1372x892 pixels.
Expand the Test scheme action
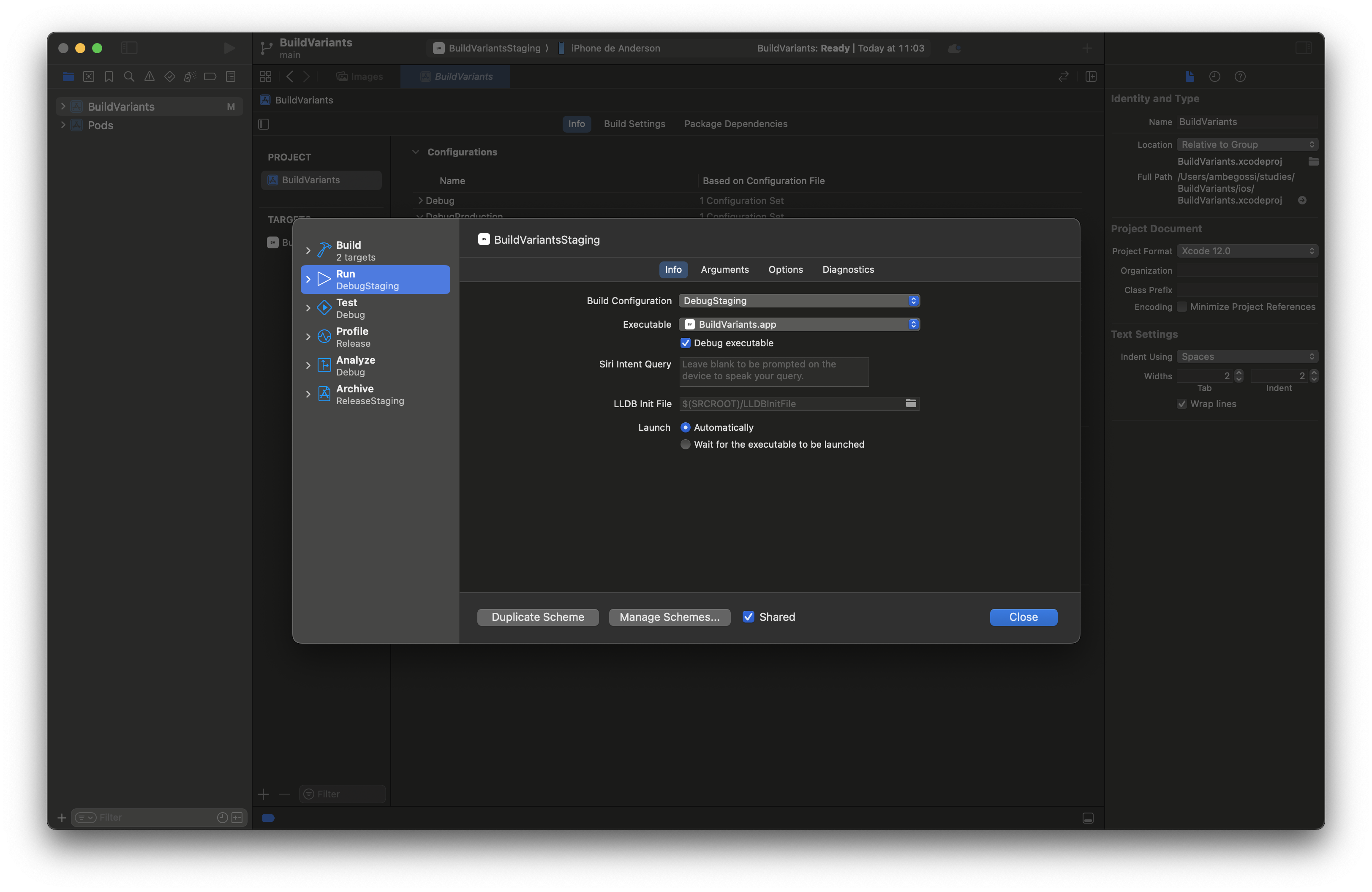click(308, 308)
